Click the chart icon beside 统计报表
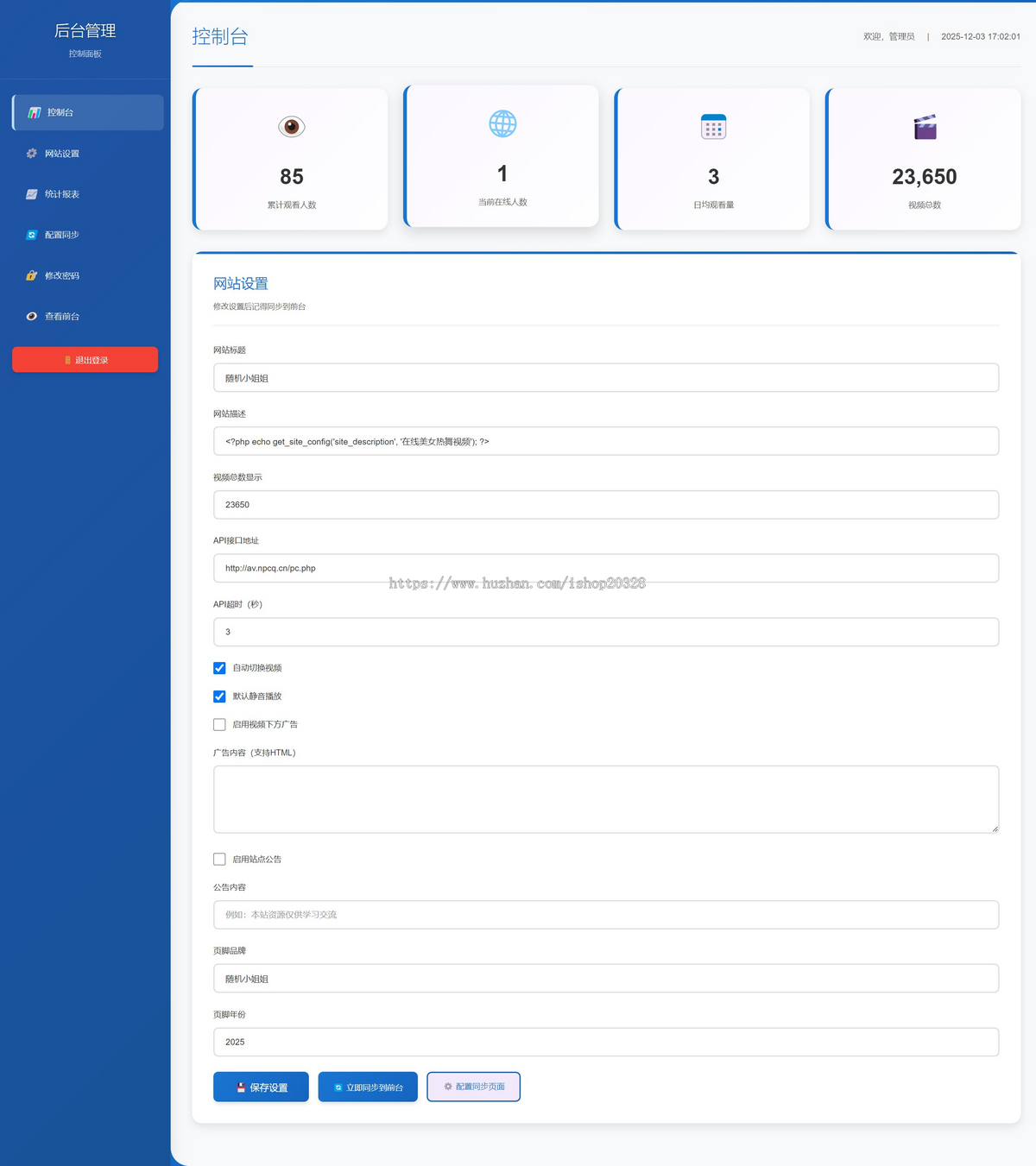The image size is (1036, 1166). pyautogui.click(x=32, y=194)
